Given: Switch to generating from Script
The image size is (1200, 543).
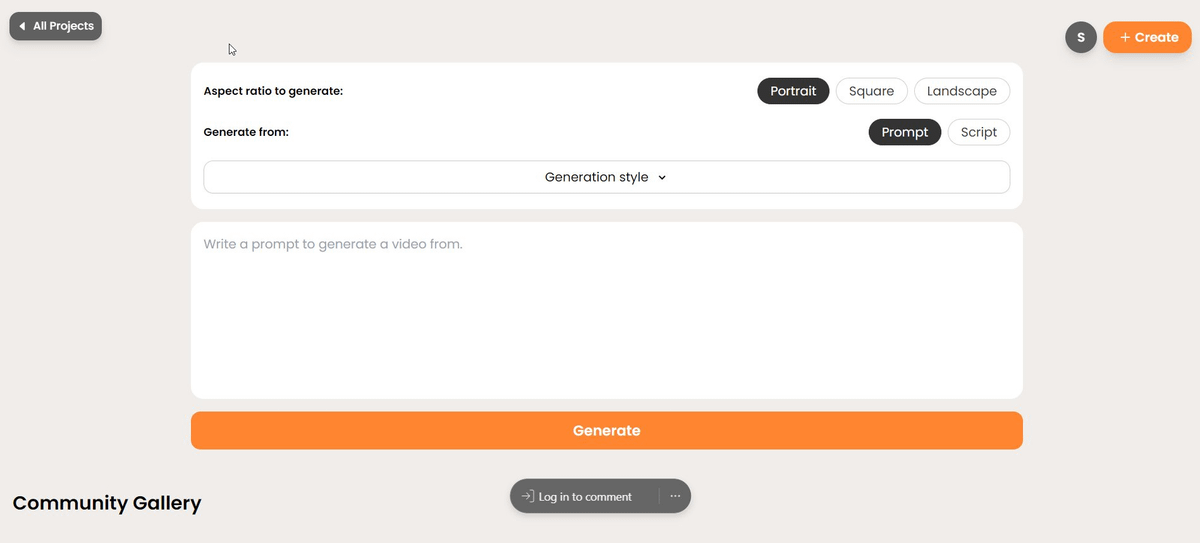Looking at the screenshot, I should point(978,132).
